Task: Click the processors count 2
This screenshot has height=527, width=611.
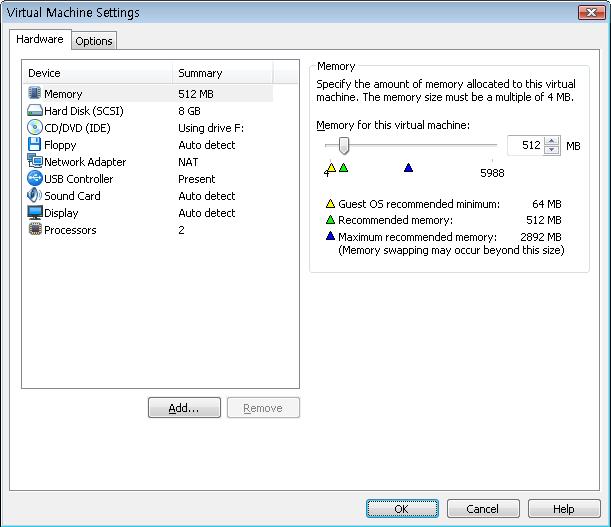Action: click(181, 230)
